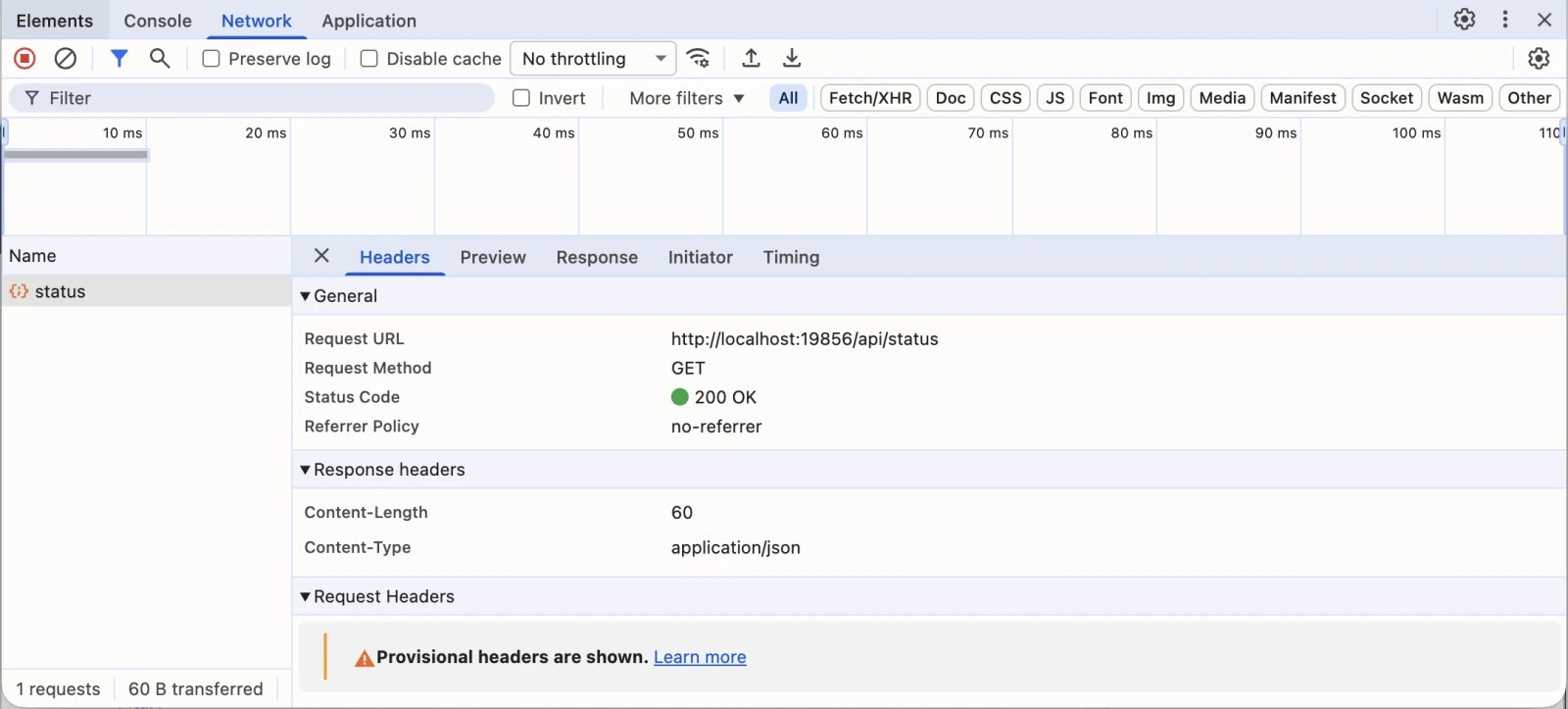Screen dimensions: 1568x709
Task: Filter by Doc requests
Action: 951,98
